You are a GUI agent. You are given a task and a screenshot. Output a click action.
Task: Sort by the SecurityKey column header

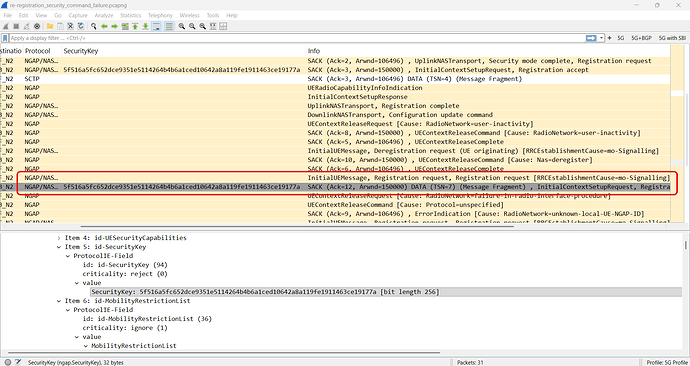click(x=184, y=51)
